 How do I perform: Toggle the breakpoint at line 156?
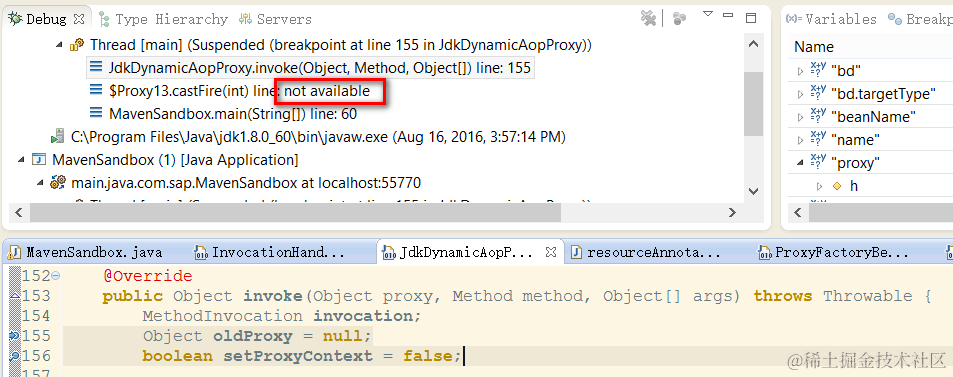[x=15, y=356]
